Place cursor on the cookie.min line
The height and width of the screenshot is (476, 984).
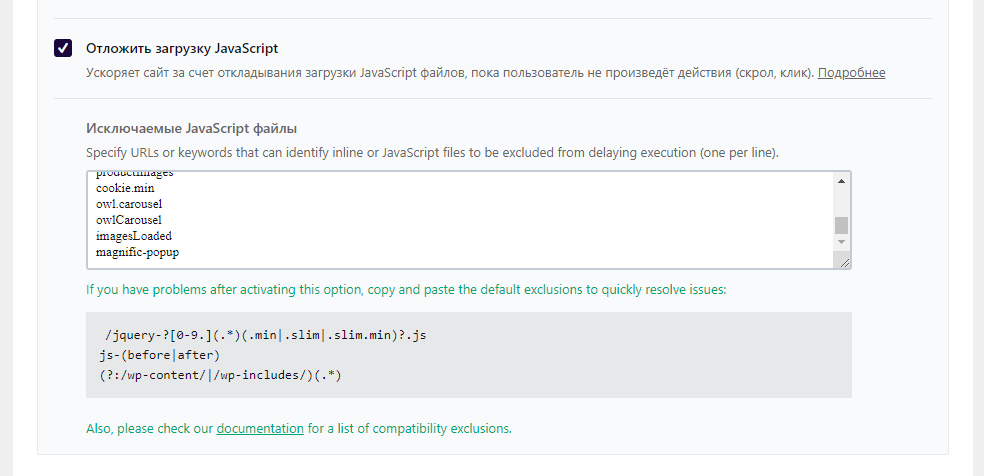click(125, 188)
